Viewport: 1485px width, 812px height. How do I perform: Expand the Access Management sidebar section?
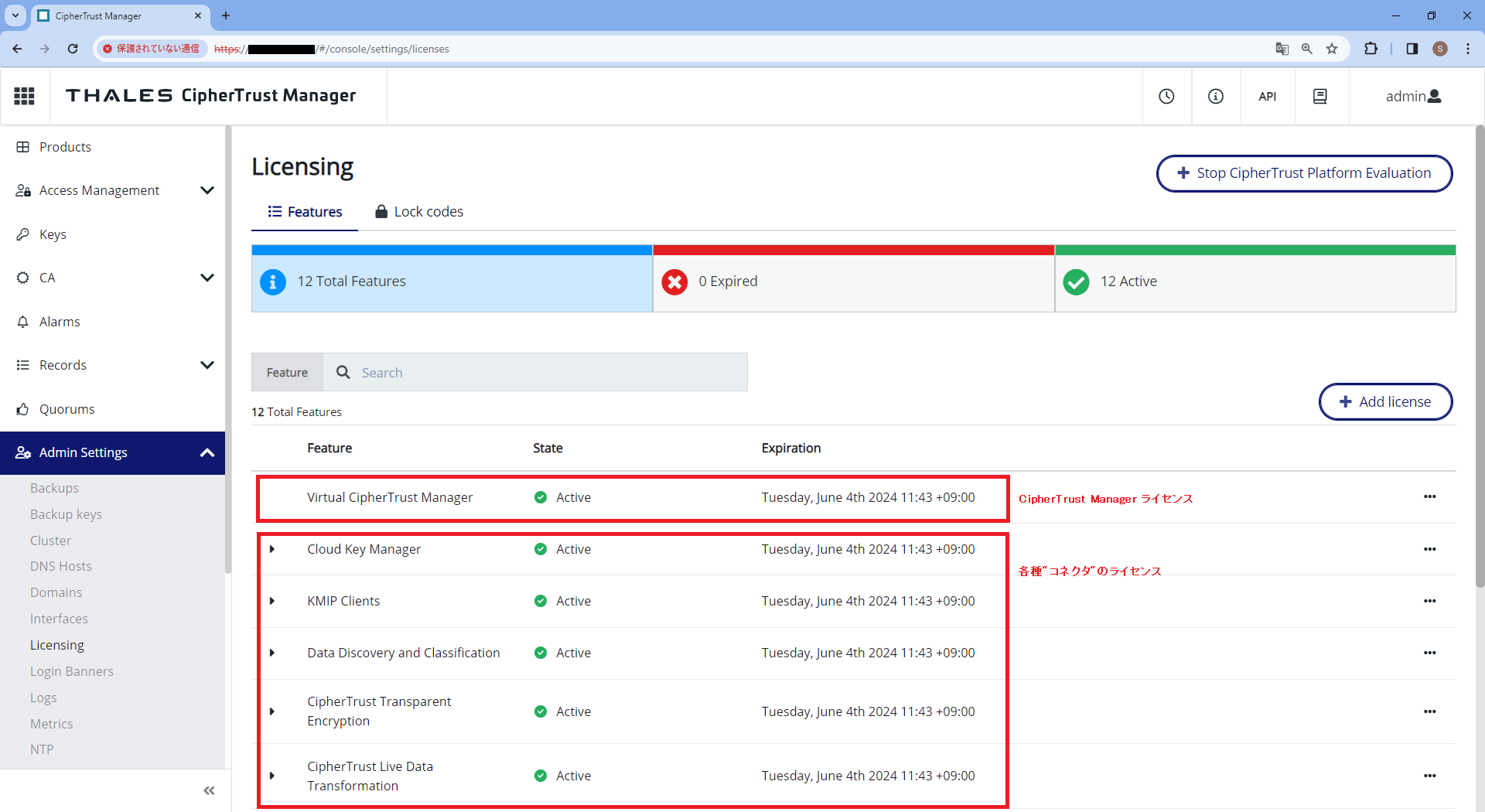click(x=207, y=189)
